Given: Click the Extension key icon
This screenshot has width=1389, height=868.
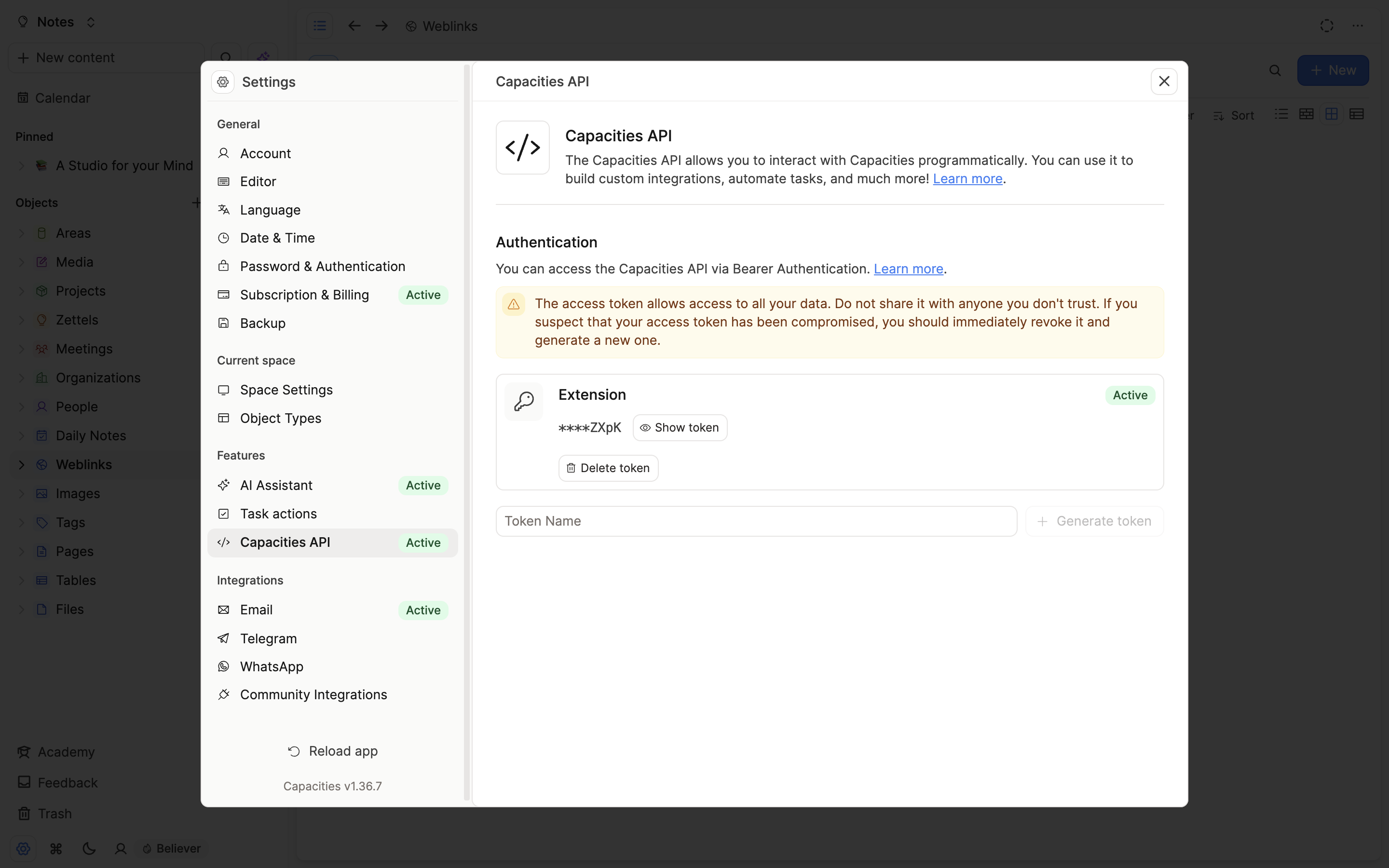Looking at the screenshot, I should click(x=523, y=401).
